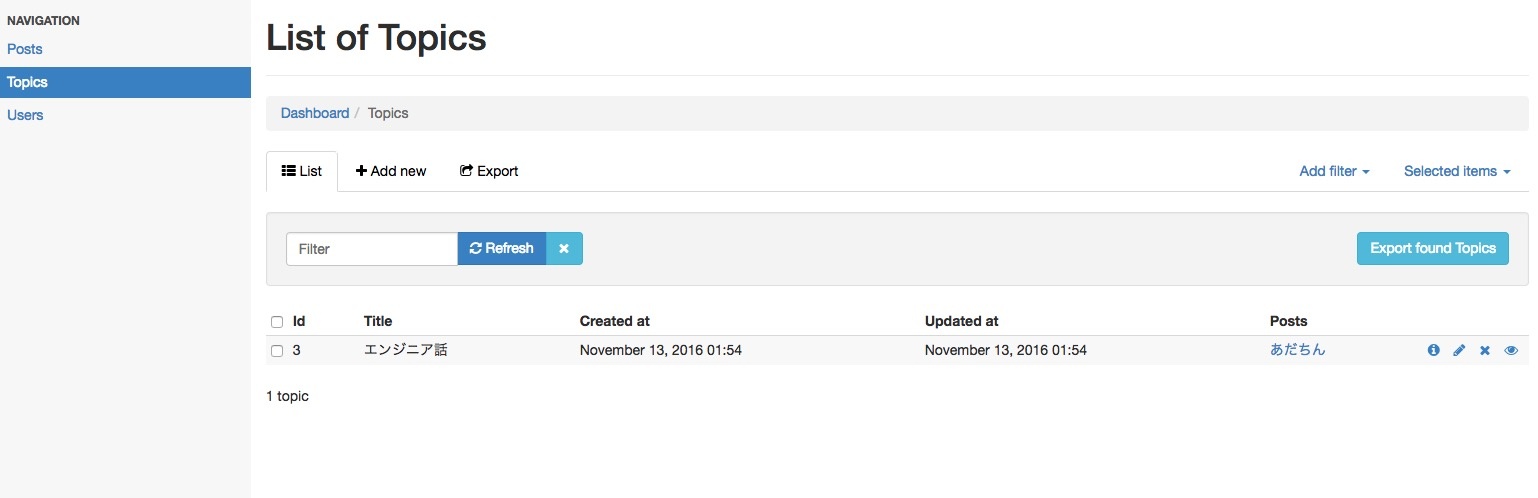Open the Add filter dropdown
The height and width of the screenshot is (498, 1538).
click(x=1334, y=171)
